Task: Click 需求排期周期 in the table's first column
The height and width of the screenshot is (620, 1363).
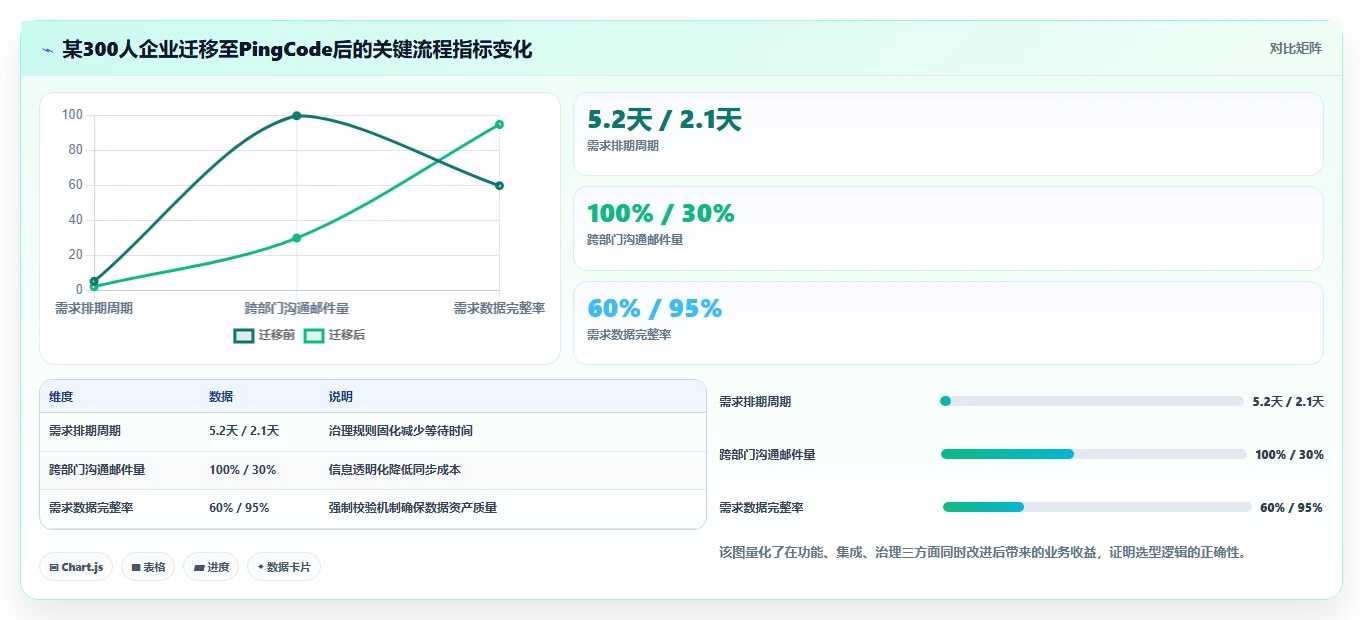Action: pyautogui.click(x=85, y=431)
